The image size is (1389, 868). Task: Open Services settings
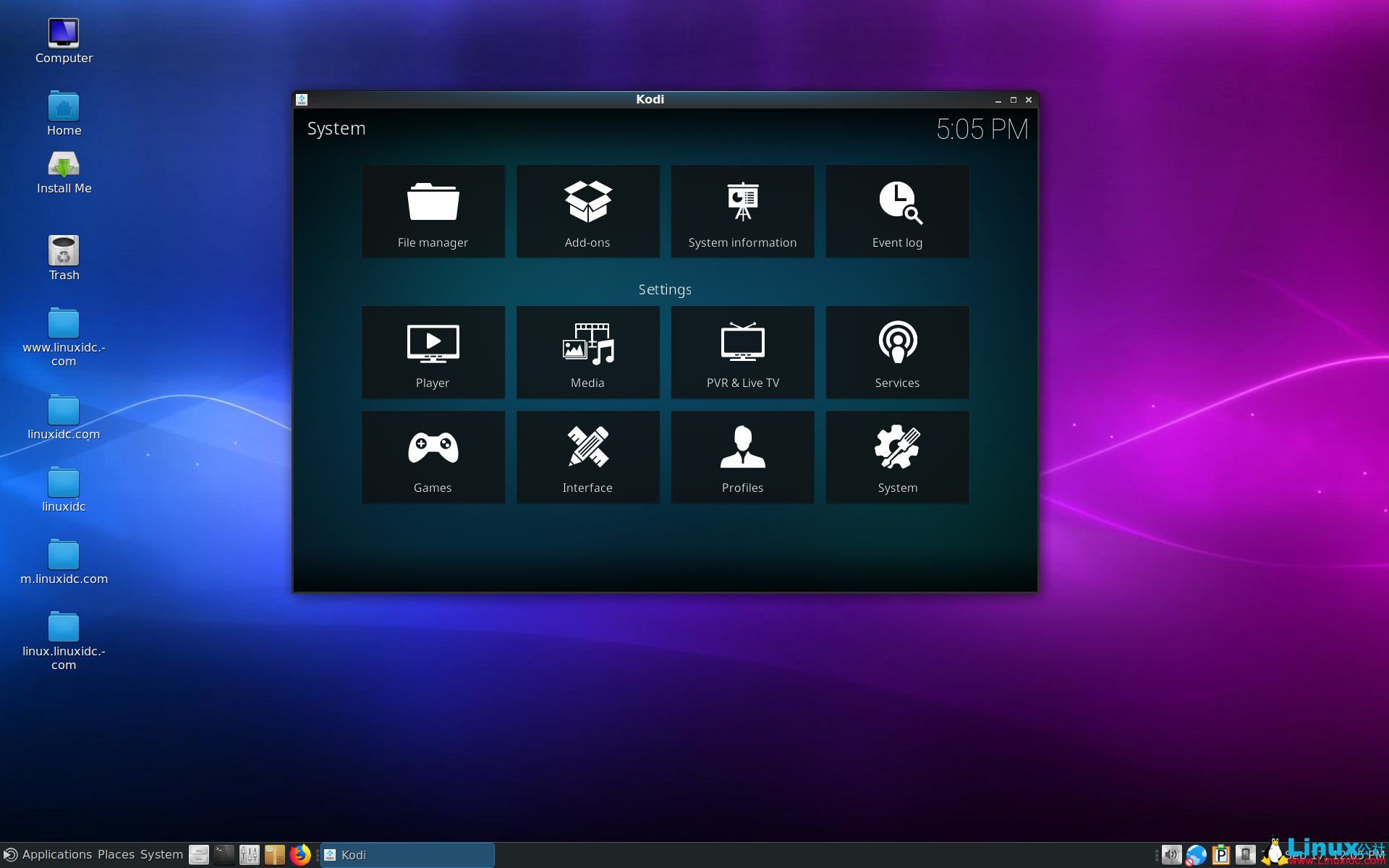897,352
